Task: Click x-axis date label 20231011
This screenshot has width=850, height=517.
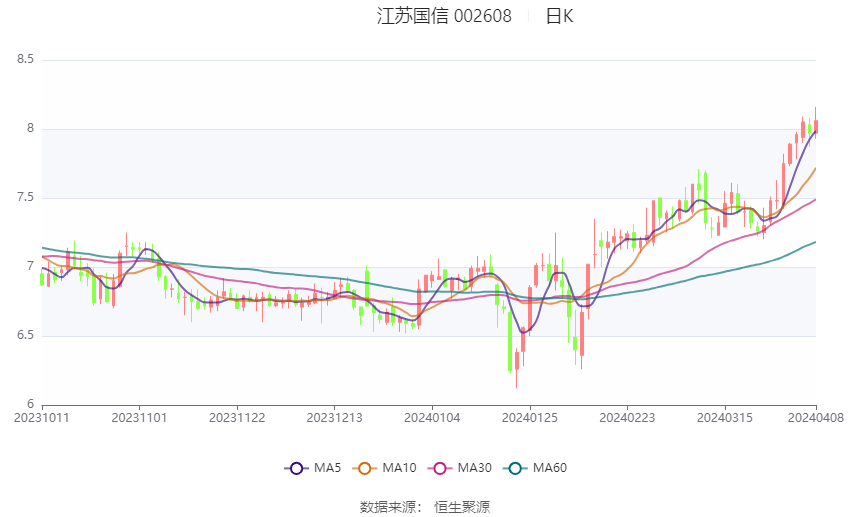Action: [42, 418]
